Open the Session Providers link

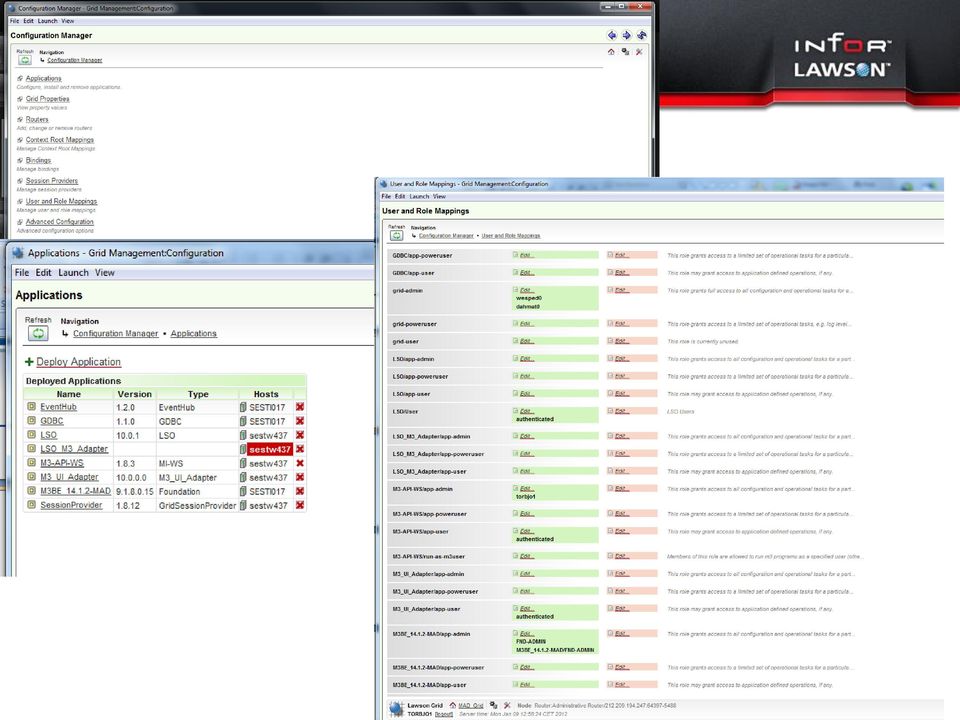point(52,181)
